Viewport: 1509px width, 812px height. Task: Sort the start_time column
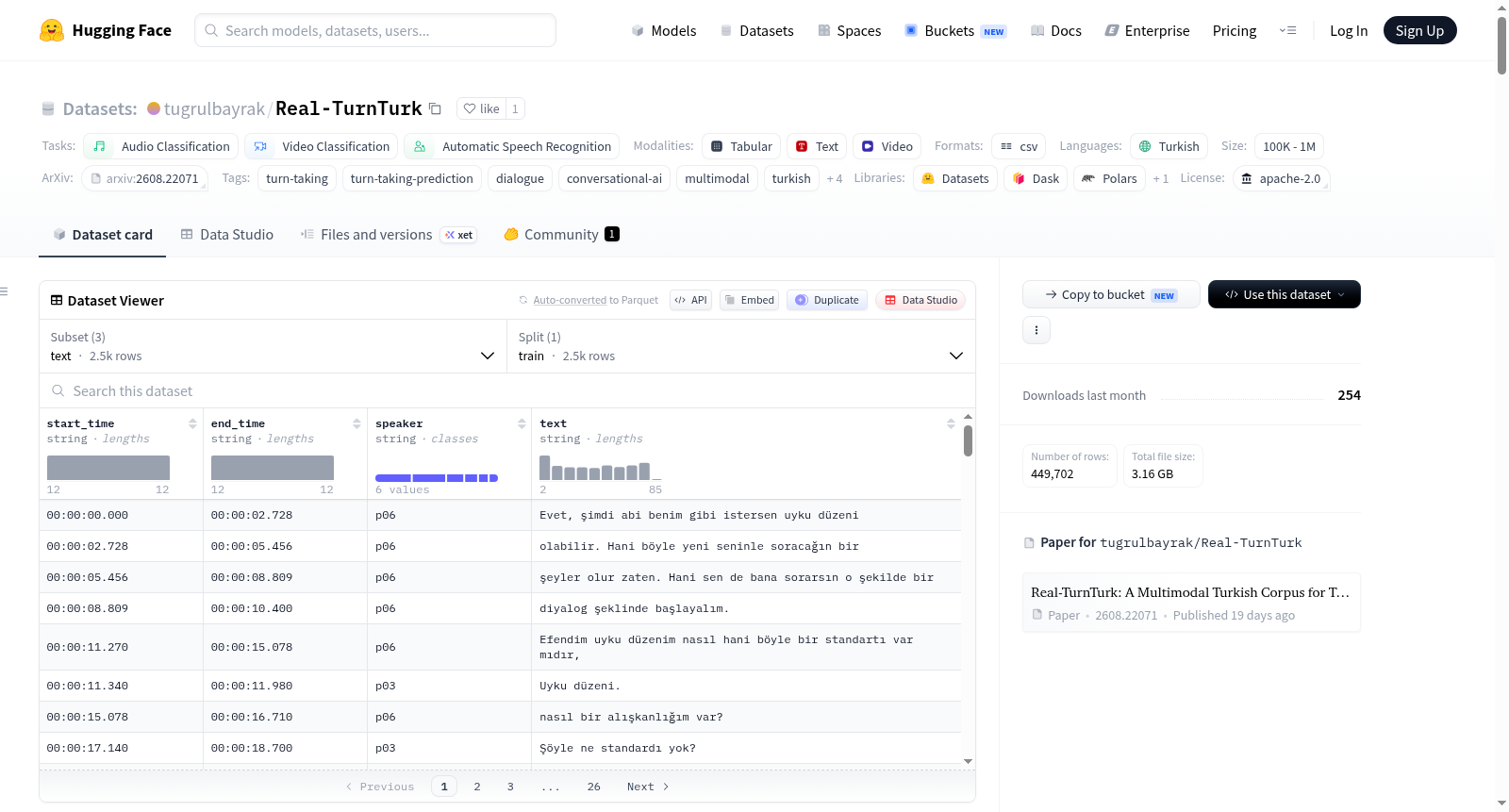[192, 423]
